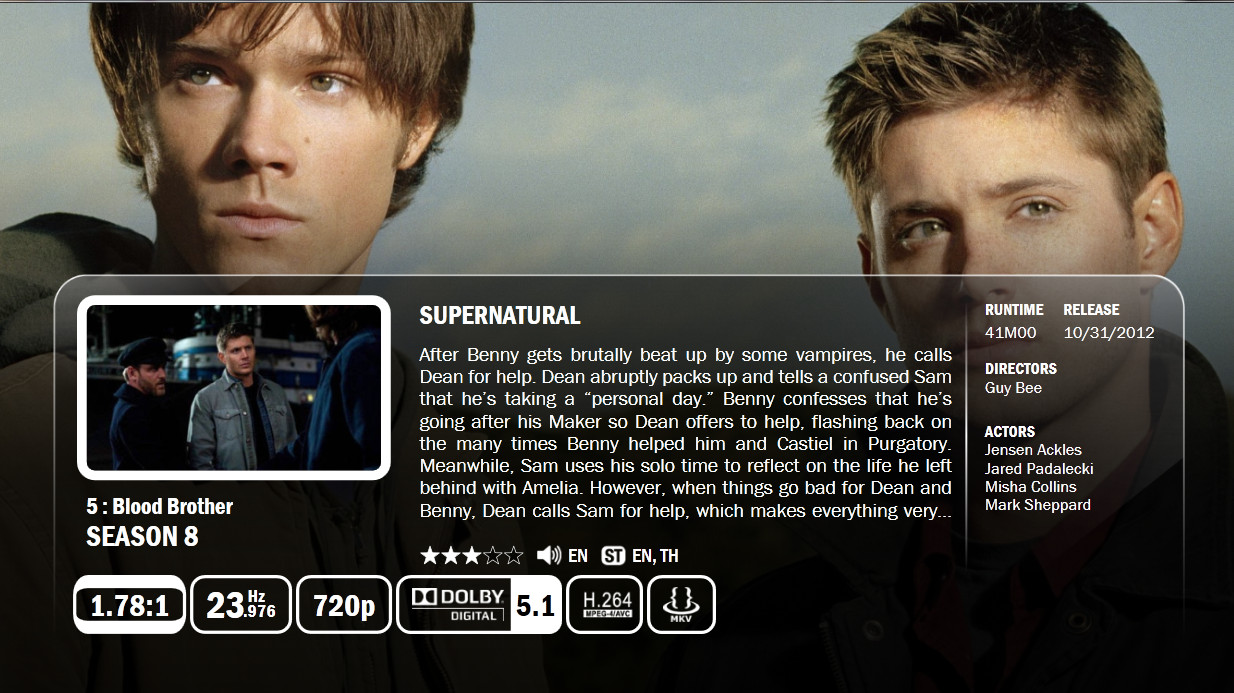Open the Blood Brother episode thumbnail
The width and height of the screenshot is (1234, 693).
(234, 388)
